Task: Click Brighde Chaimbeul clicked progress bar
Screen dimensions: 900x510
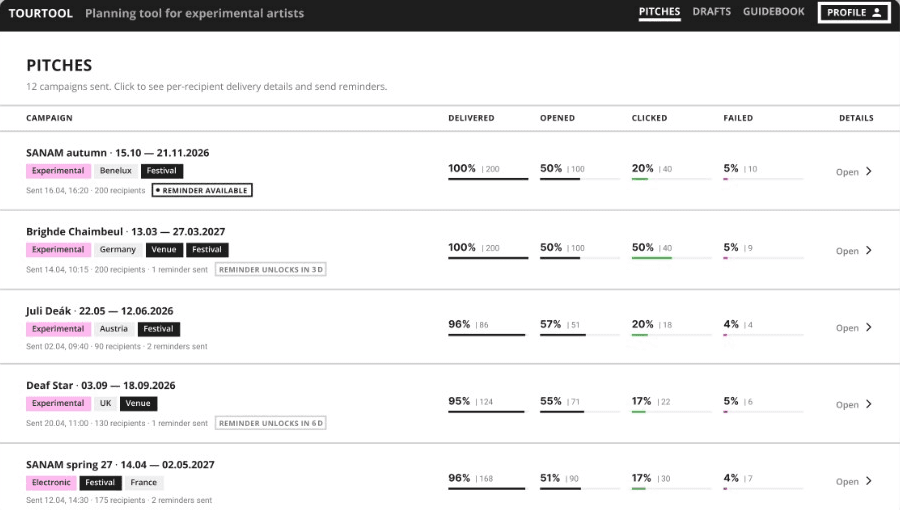Action: pos(672,258)
